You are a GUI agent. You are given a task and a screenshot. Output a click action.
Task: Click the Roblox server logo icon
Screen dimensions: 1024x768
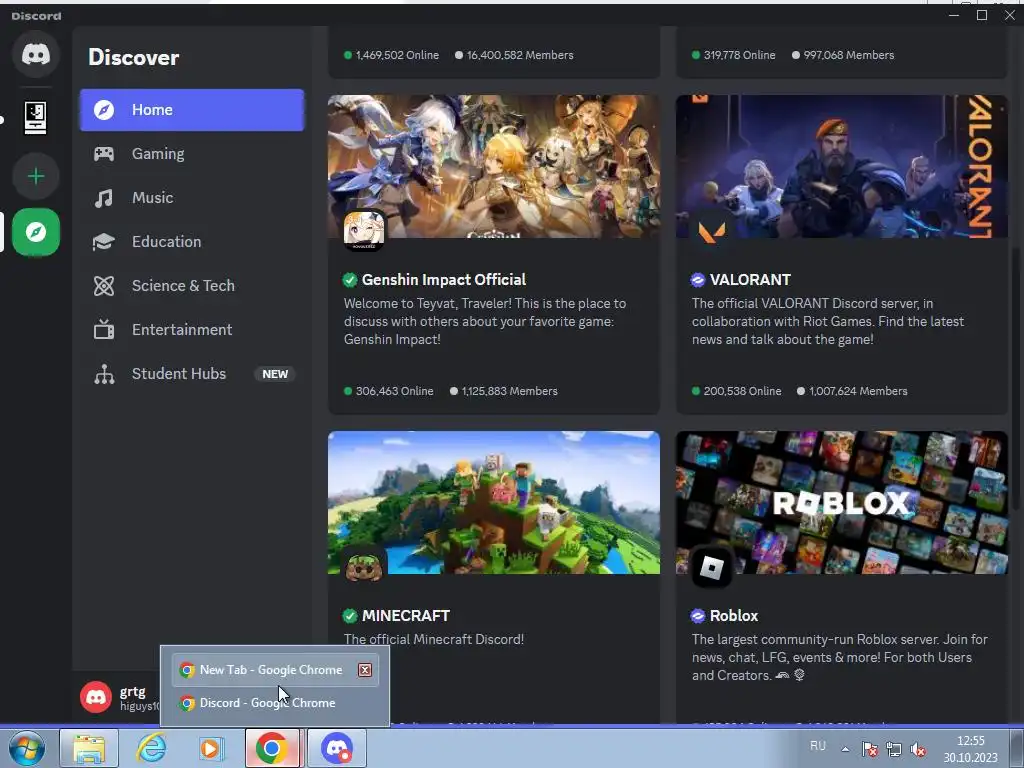click(x=712, y=567)
